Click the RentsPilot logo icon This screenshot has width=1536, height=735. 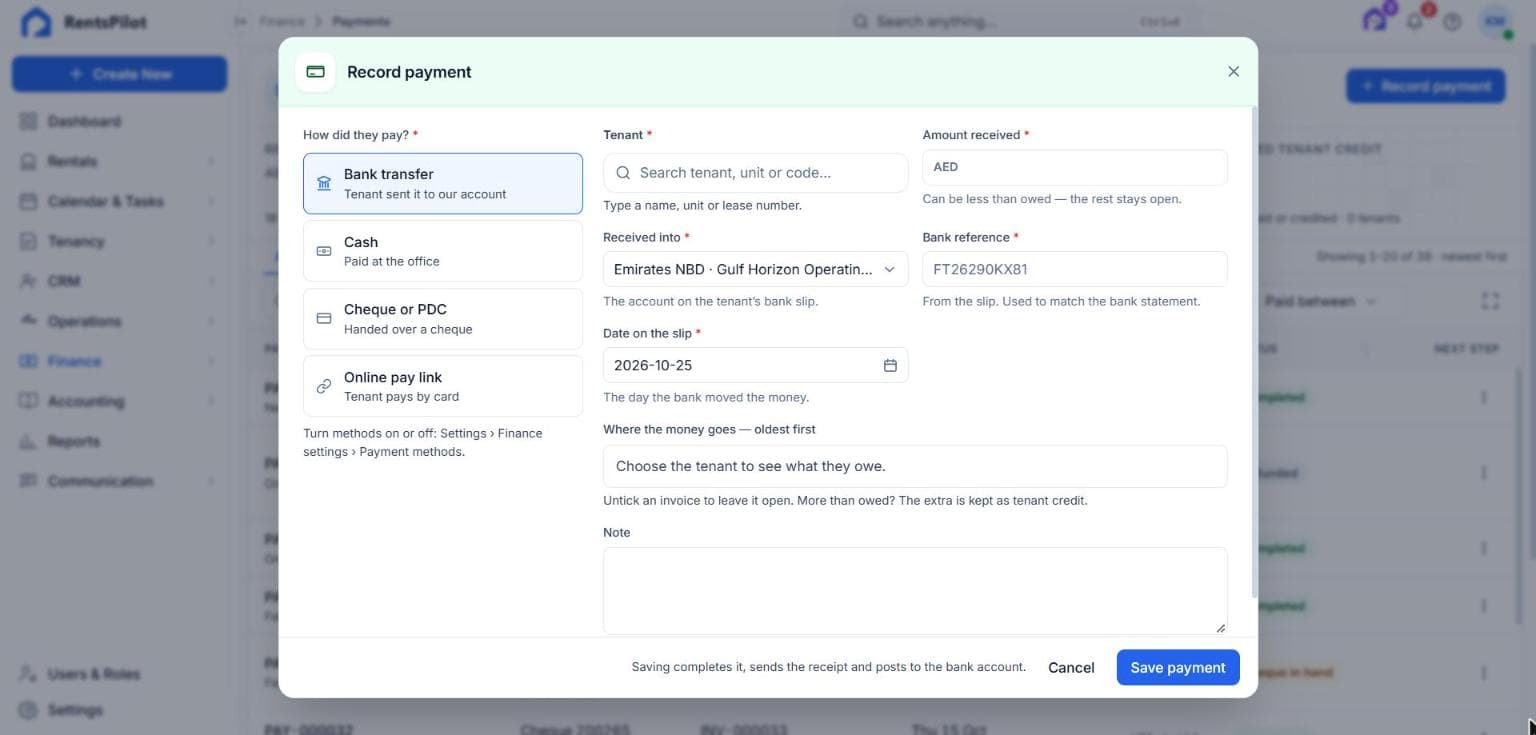coord(36,22)
